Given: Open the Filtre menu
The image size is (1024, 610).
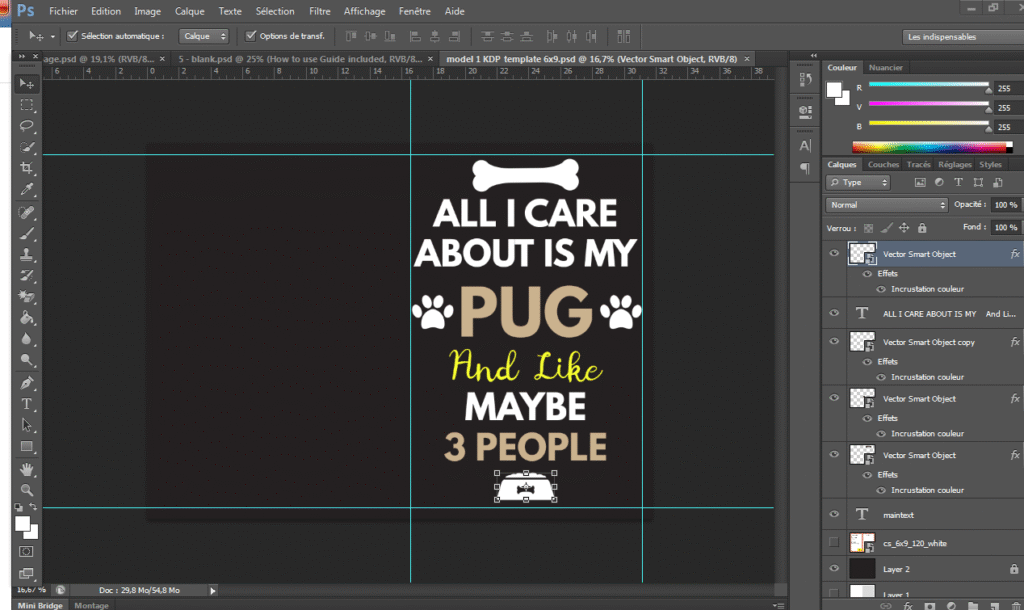Looking at the screenshot, I should coord(320,11).
